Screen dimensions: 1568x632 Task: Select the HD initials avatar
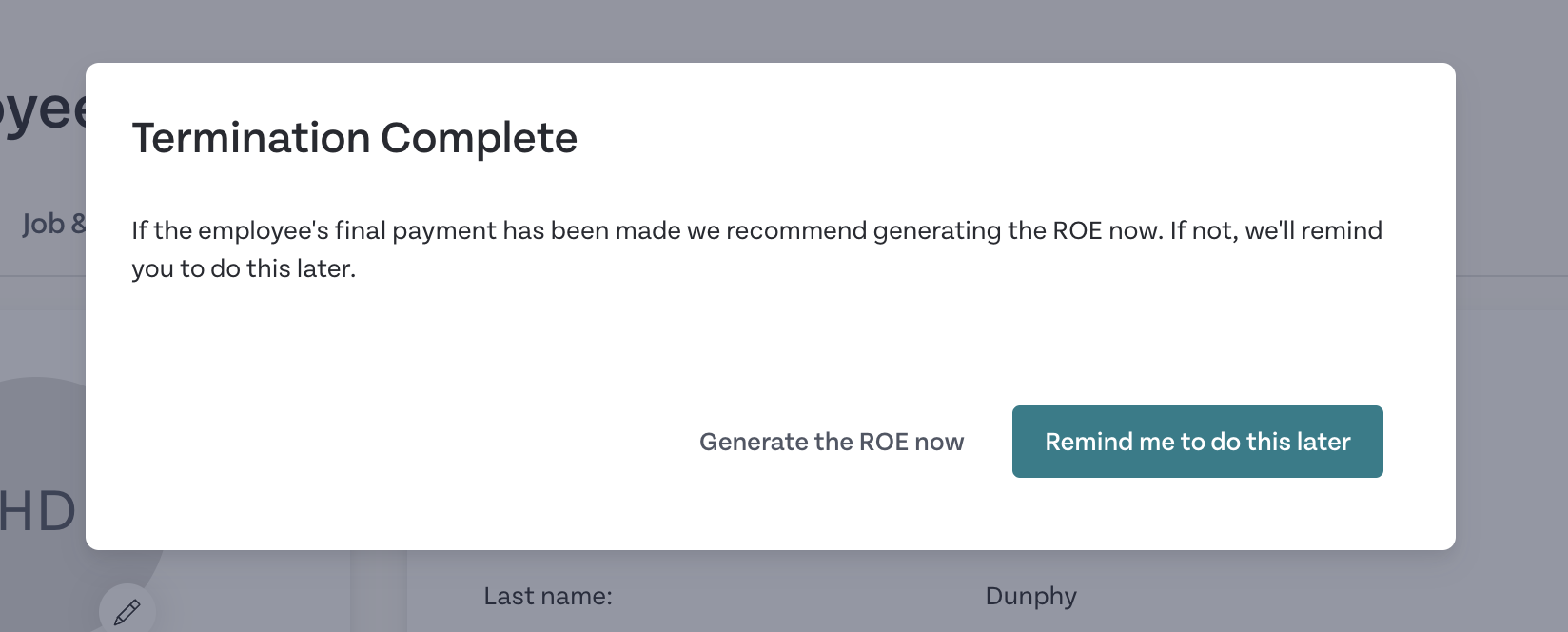pos(38,511)
